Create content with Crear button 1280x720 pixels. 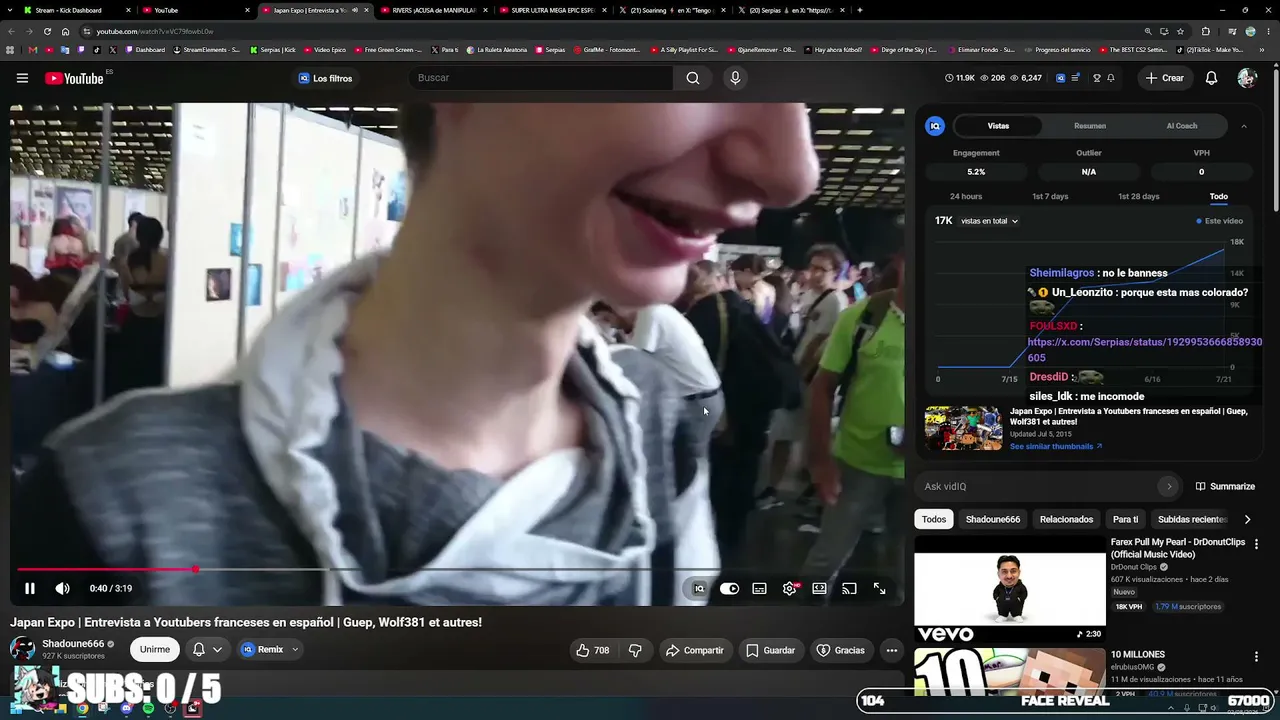click(x=1165, y=78)
